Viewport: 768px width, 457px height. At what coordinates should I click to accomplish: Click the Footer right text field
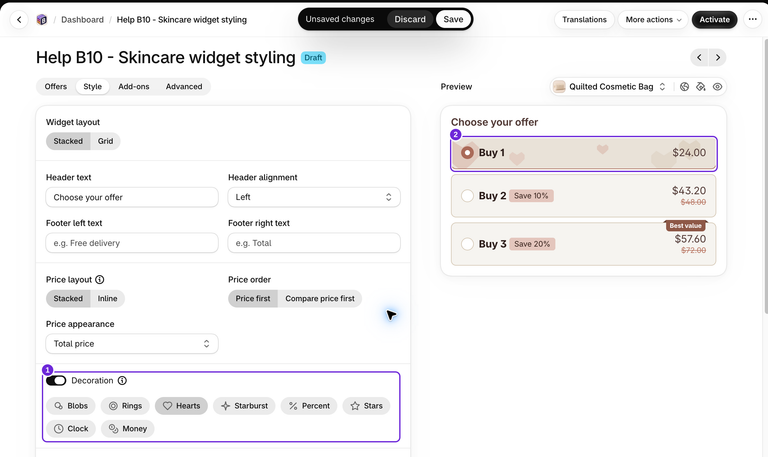[x=314, y=243]
